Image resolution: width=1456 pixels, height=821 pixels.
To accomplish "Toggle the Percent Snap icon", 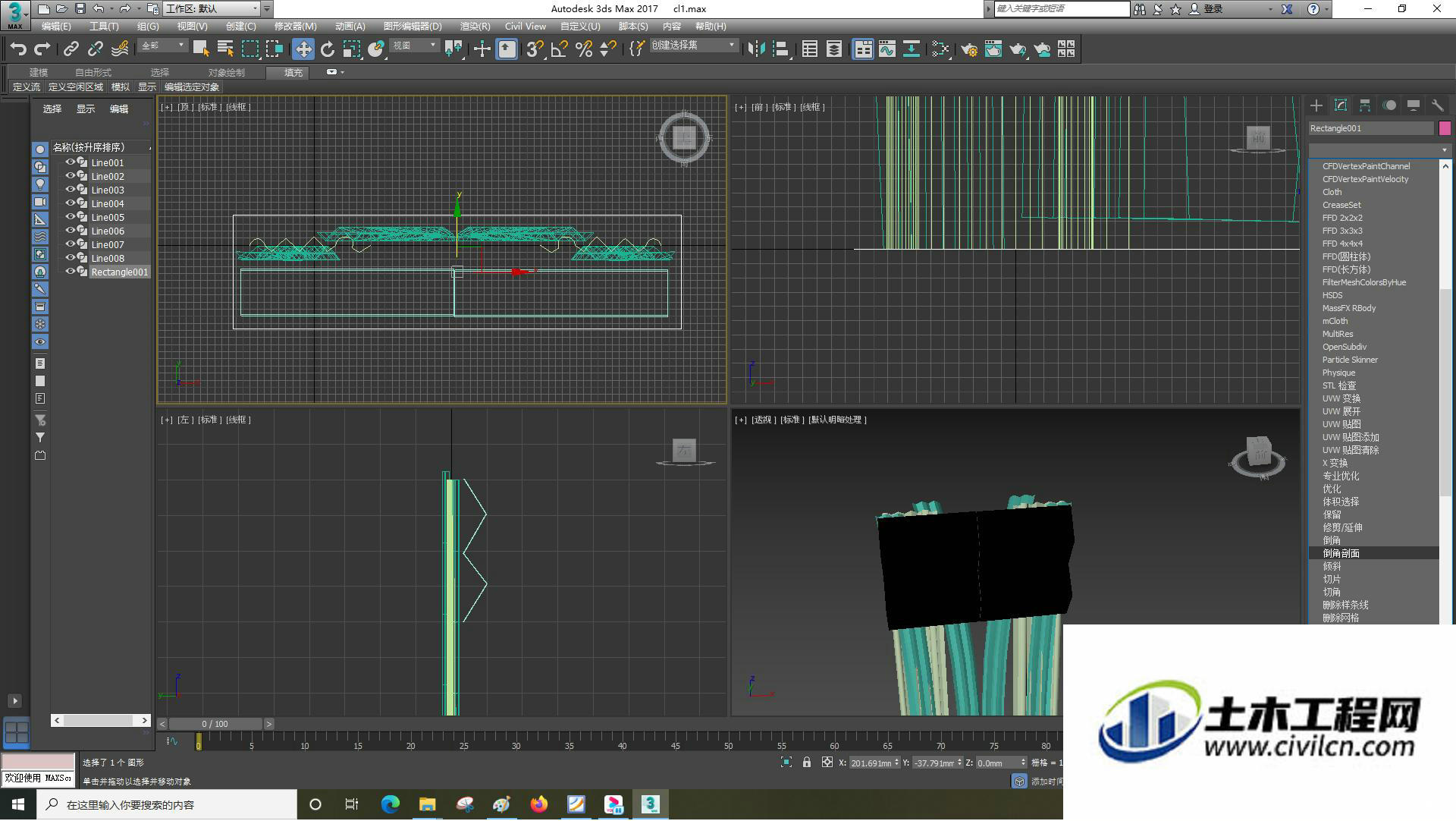I will 584,49.
